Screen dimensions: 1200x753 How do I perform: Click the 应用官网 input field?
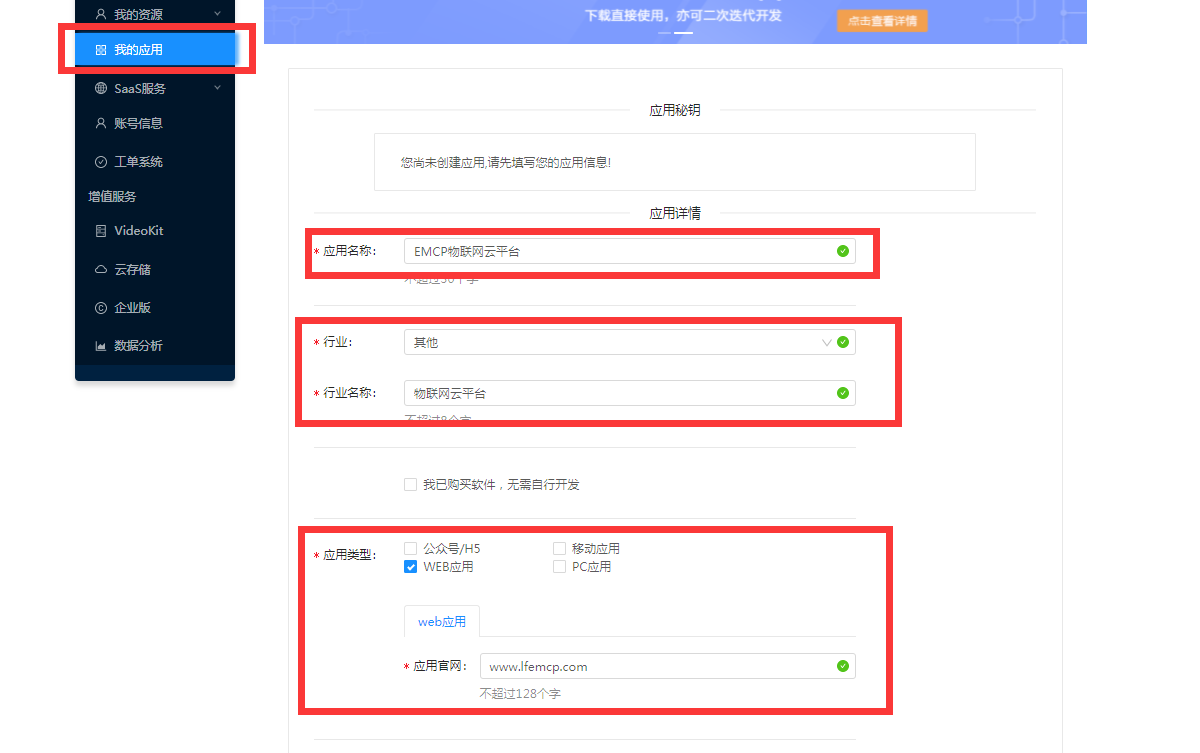[x=668, y=666]
